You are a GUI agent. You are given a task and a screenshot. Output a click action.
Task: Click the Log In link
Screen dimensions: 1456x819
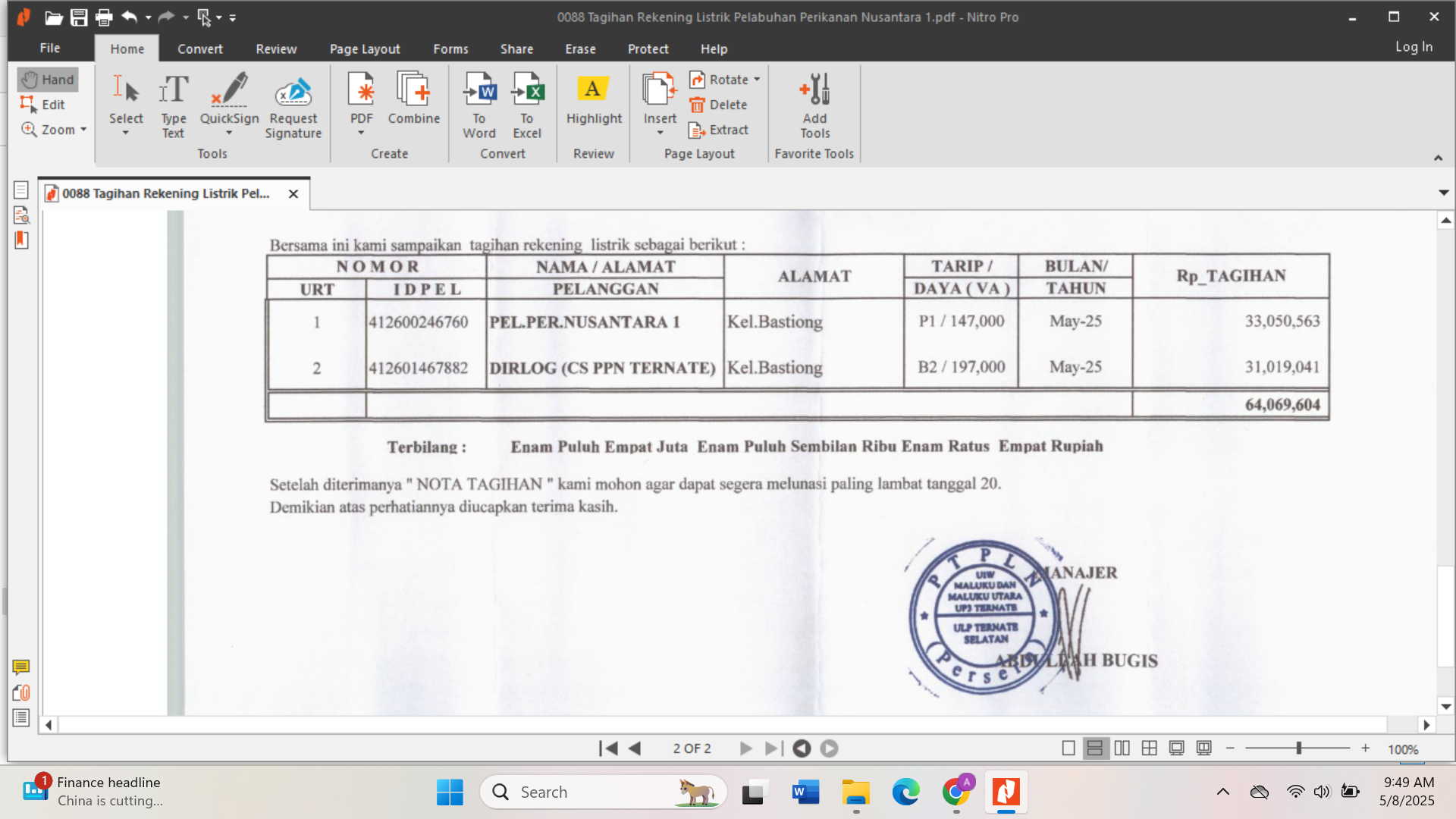pyautogui.click(x=1414, y=47)
